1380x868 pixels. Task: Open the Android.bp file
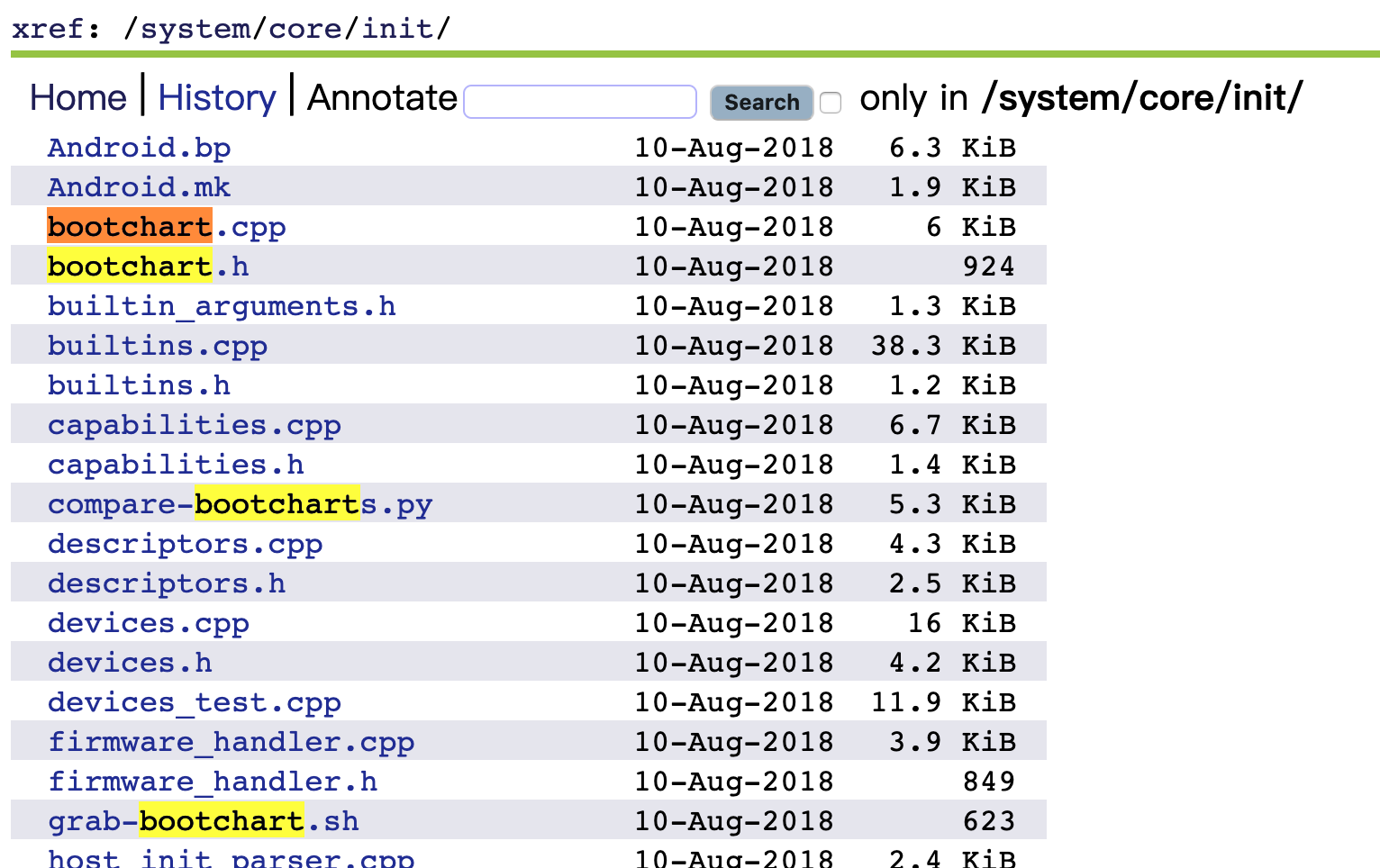coord(140,148)
